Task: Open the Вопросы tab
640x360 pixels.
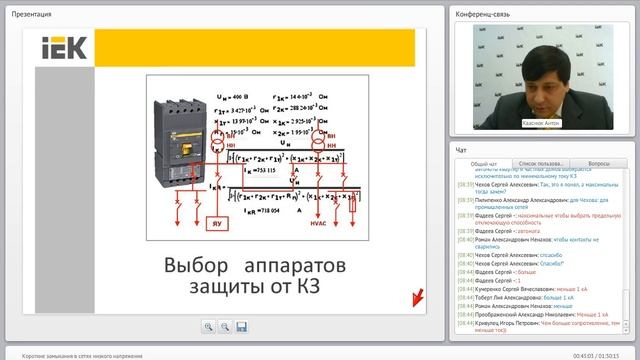Action: click(599, 164)
